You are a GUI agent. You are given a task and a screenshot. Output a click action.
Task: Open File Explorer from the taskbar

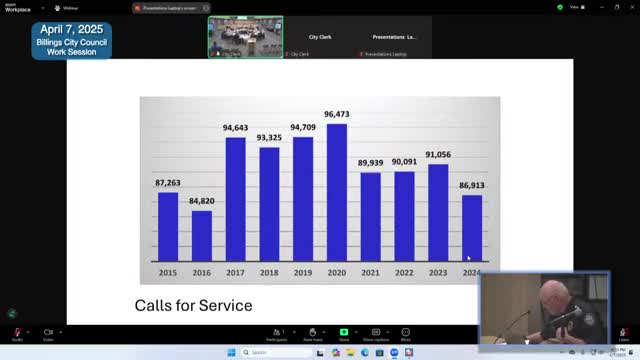[x=350, y=353]
